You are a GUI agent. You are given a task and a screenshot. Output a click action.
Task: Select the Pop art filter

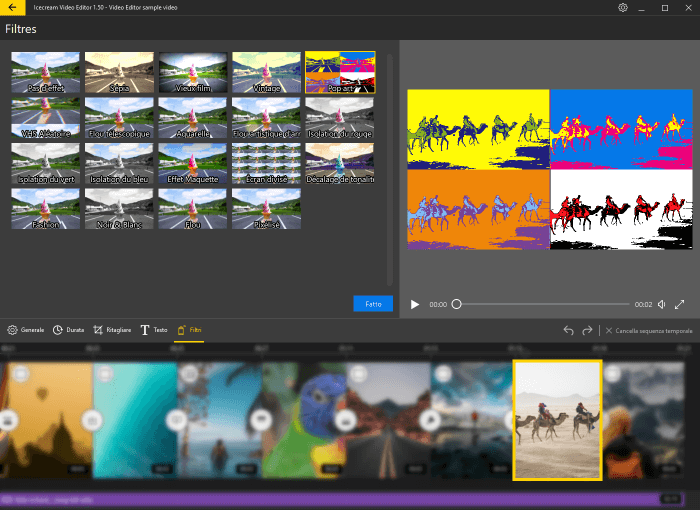coord(340,72)
